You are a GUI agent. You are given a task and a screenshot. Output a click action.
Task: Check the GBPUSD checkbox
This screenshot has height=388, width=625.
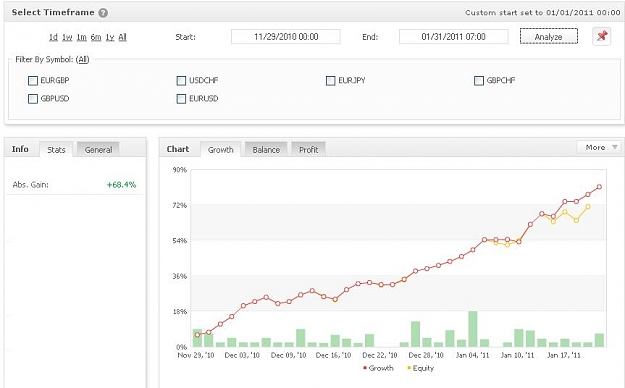coord(33,98)
